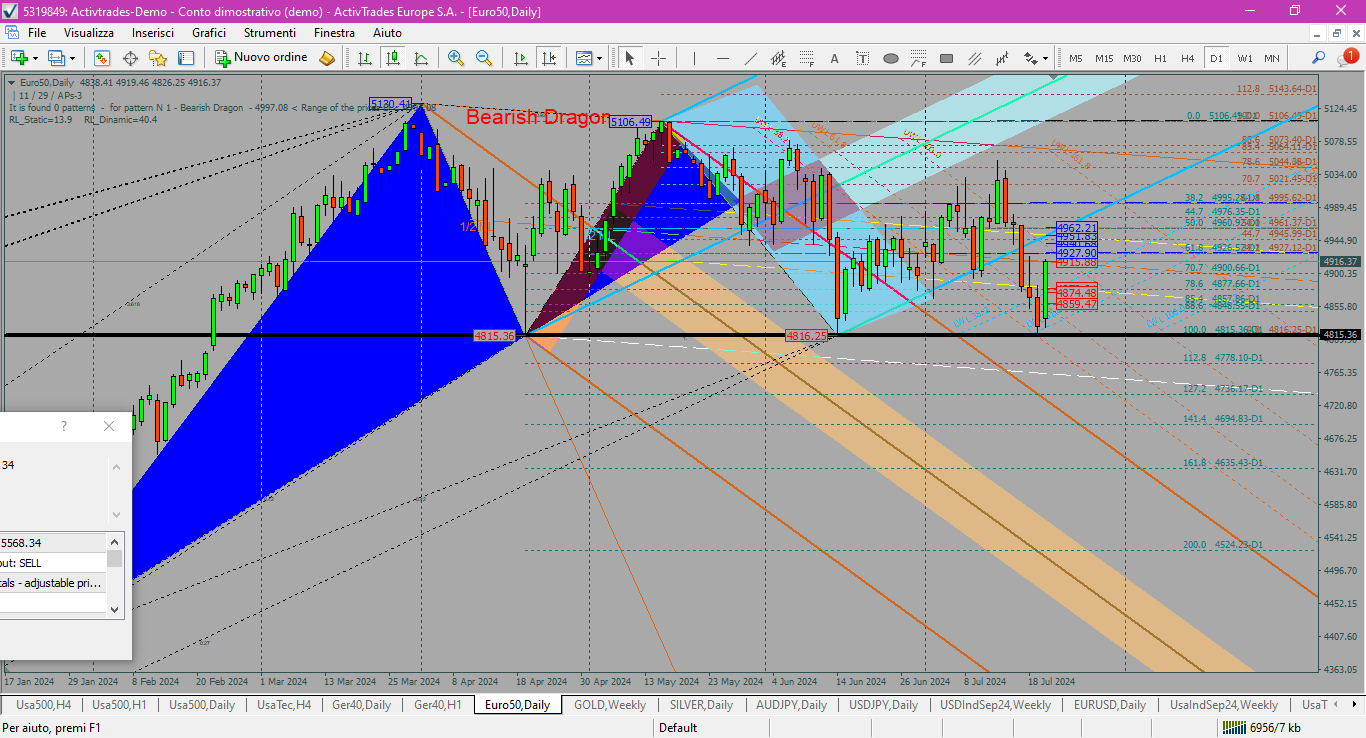The image size is (1366, 738).
Task: Select the text tool letter A
Action: [835, 58]
